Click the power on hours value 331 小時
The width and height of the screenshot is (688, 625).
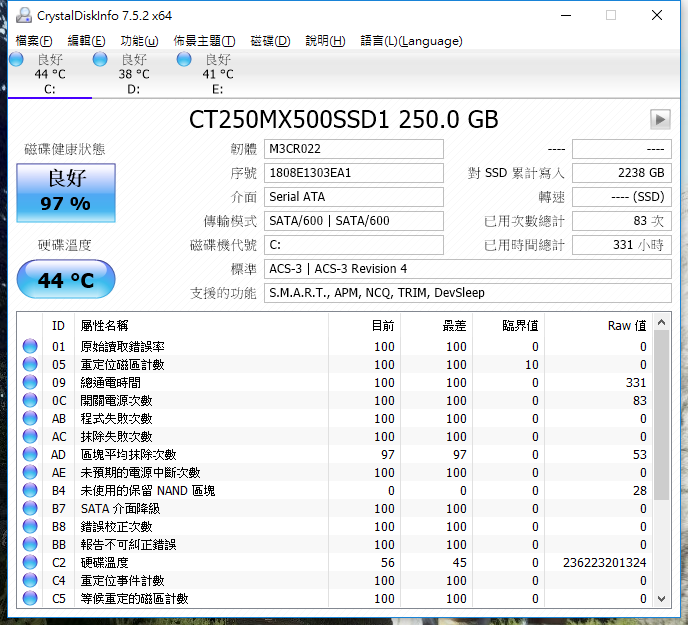pyautogui.click(x=622, y=244)
